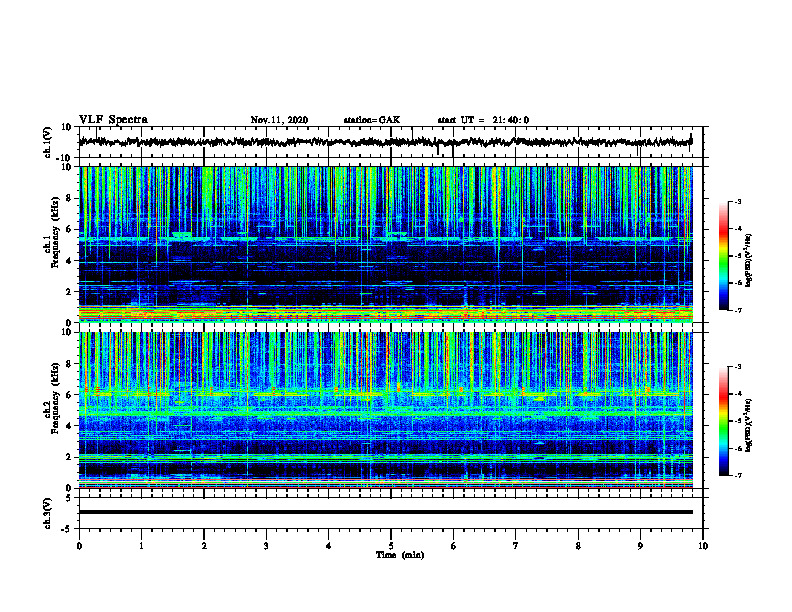
Task: Click the time axis tick label '7'
Action: tap(516, 546)
